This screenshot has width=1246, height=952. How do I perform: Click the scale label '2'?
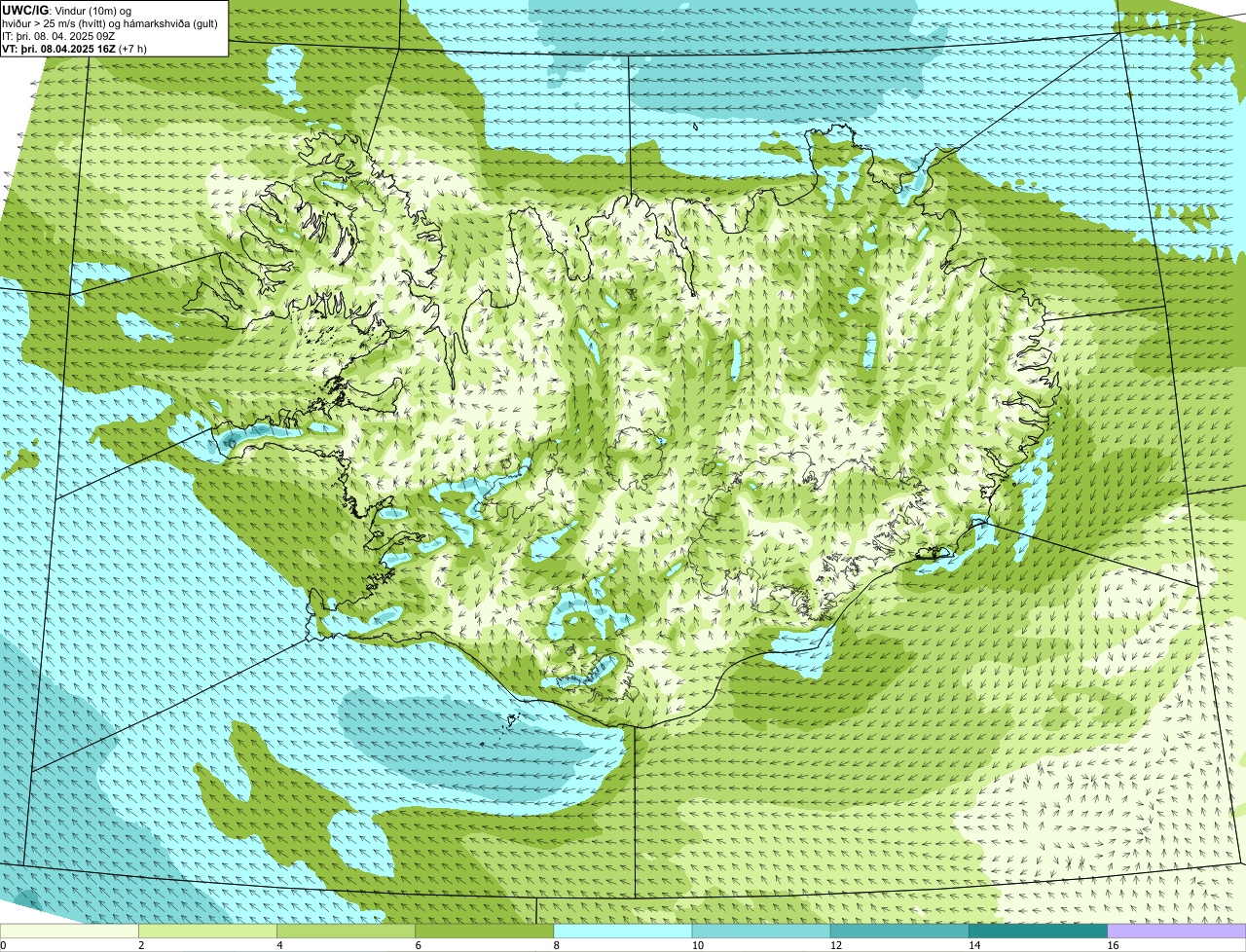[141, 945]
